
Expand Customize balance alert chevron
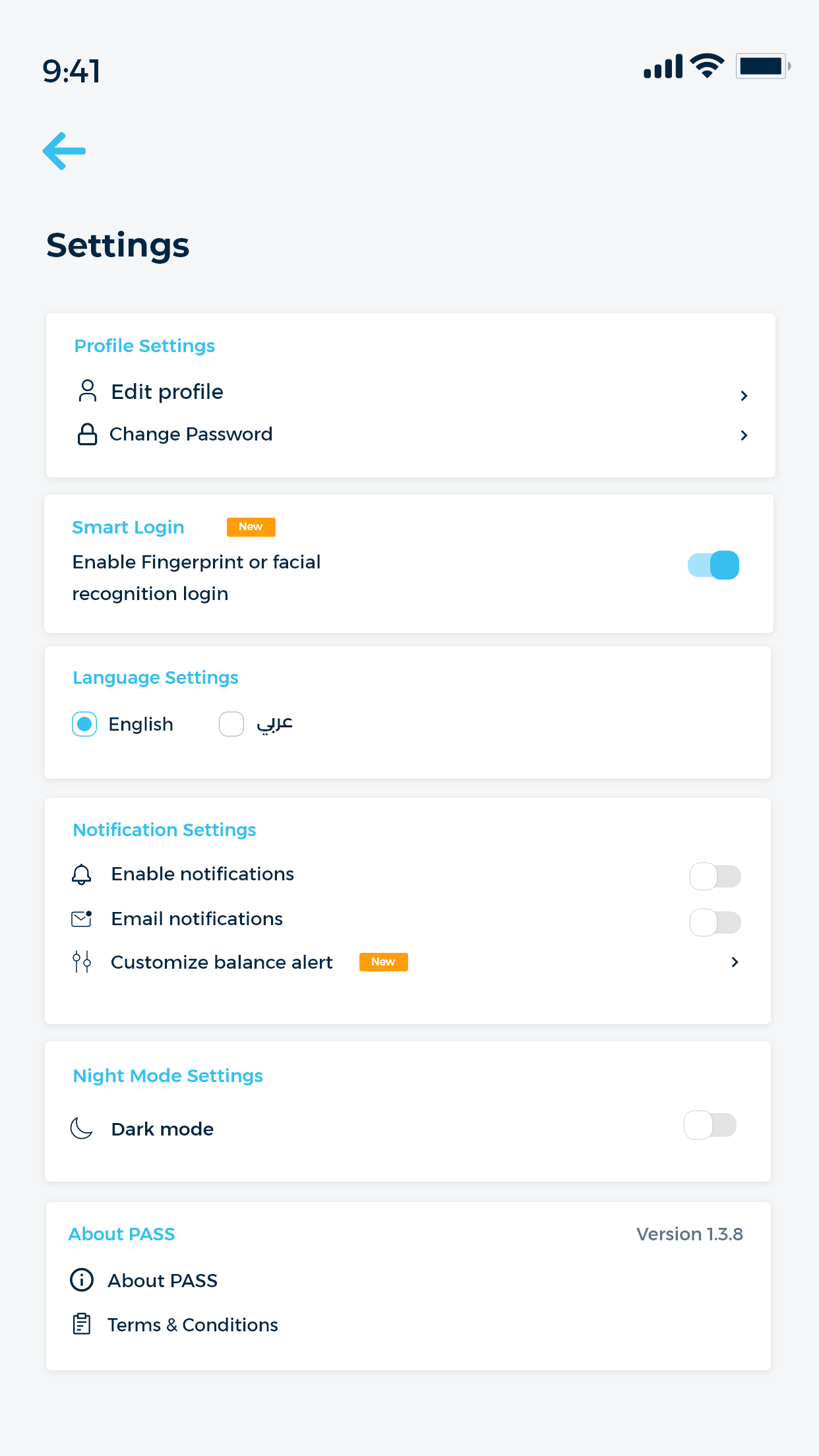tap(735, 962)
